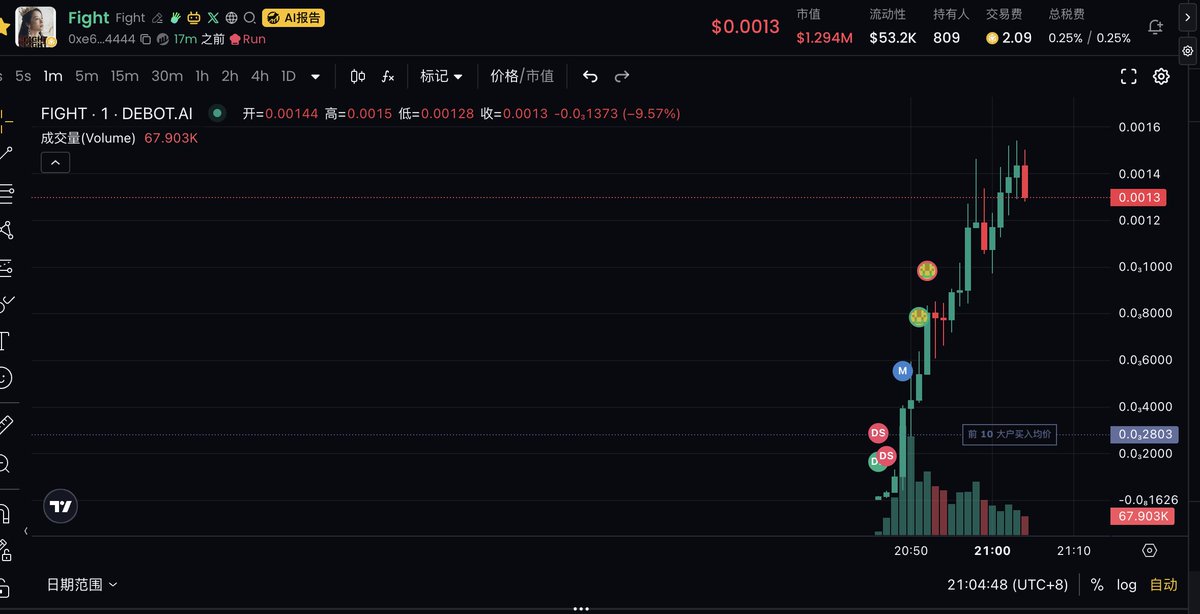Click the current price tag 0.0013
Viewport: 1200px width, 614px height.
[x=1139, y=198]
